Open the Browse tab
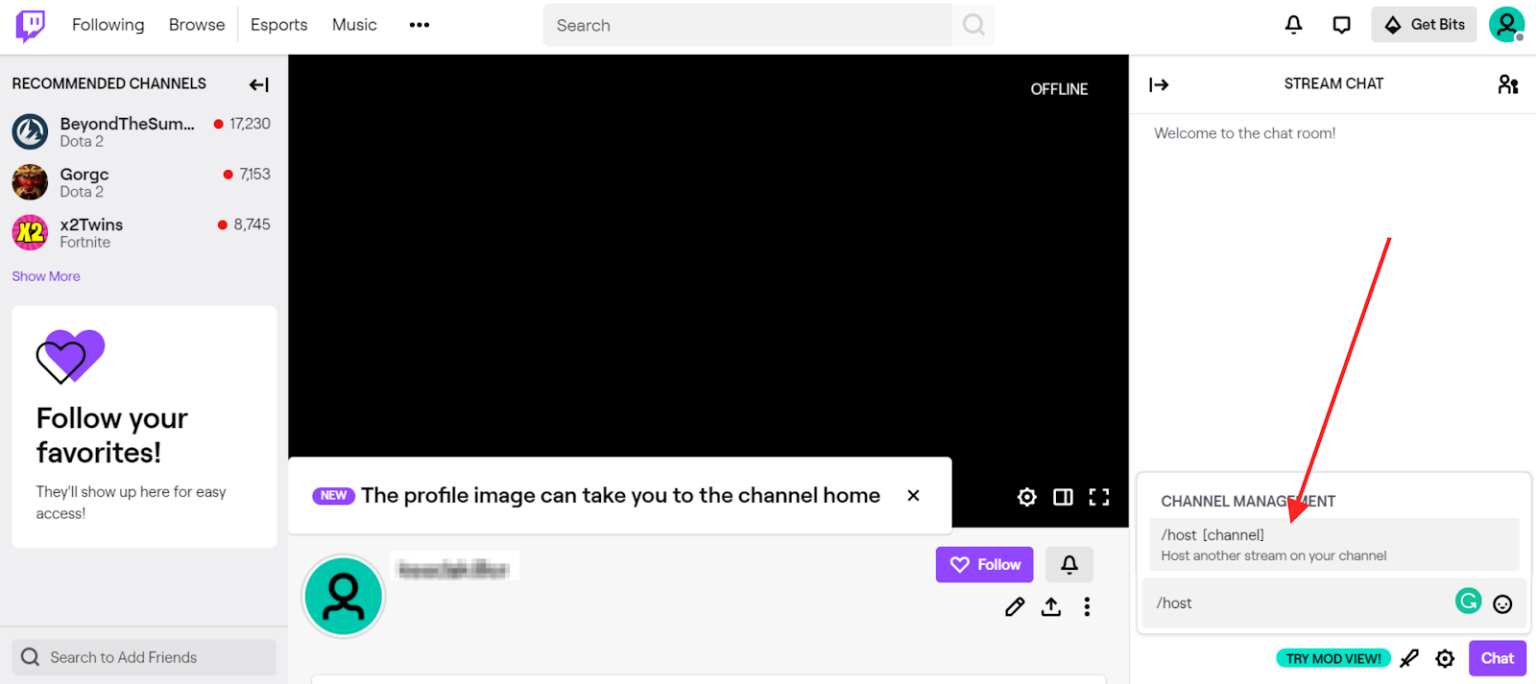Image resolution: width=1536 pixels, height=684 pixels. pos(196,25)
